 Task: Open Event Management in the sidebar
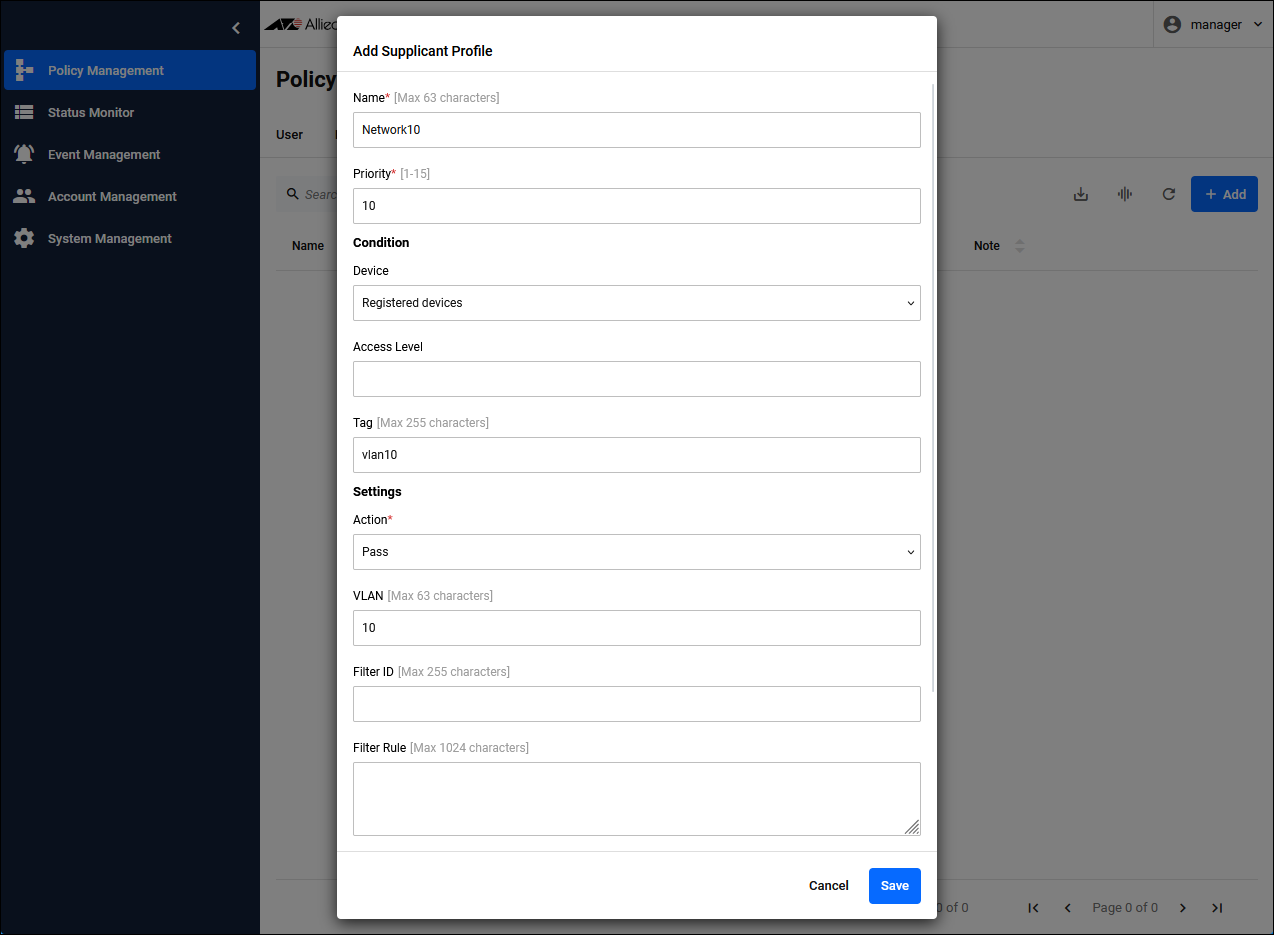click(x=103, y=155)
